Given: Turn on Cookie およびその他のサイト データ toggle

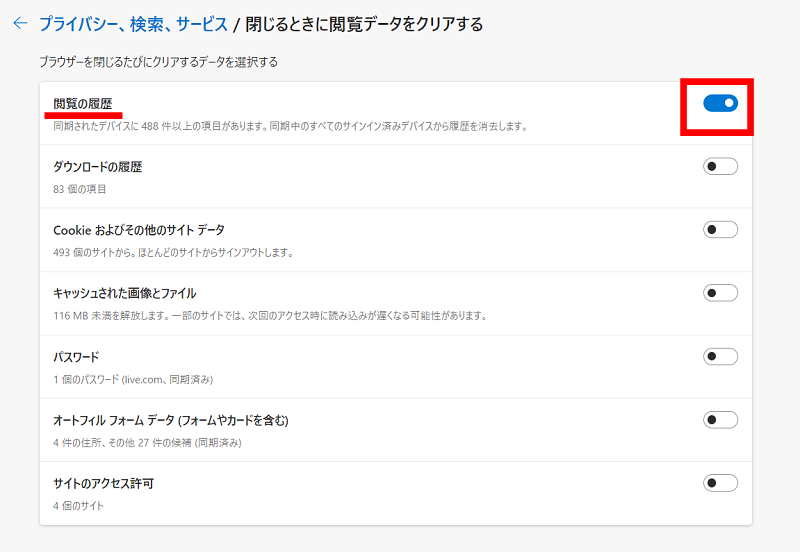Looking at the screenshot, I should [x=720, y=230].
